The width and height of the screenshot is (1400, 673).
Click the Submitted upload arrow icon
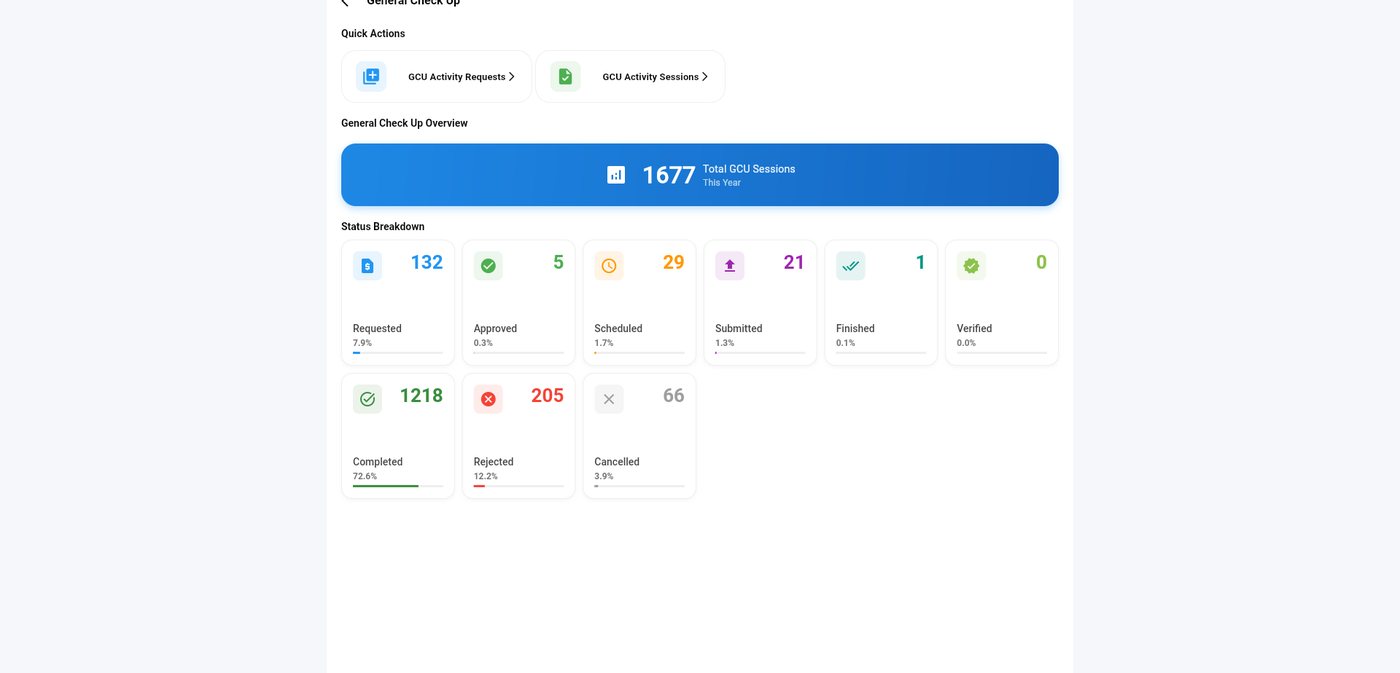(730, 266)
